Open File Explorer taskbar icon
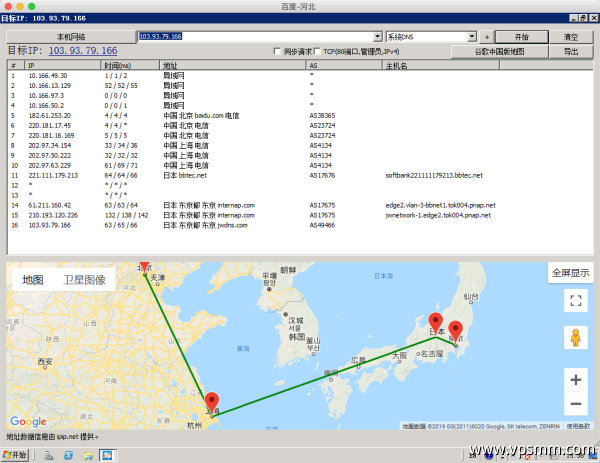This screenshot has width=600, height=463. coord(89,455)
